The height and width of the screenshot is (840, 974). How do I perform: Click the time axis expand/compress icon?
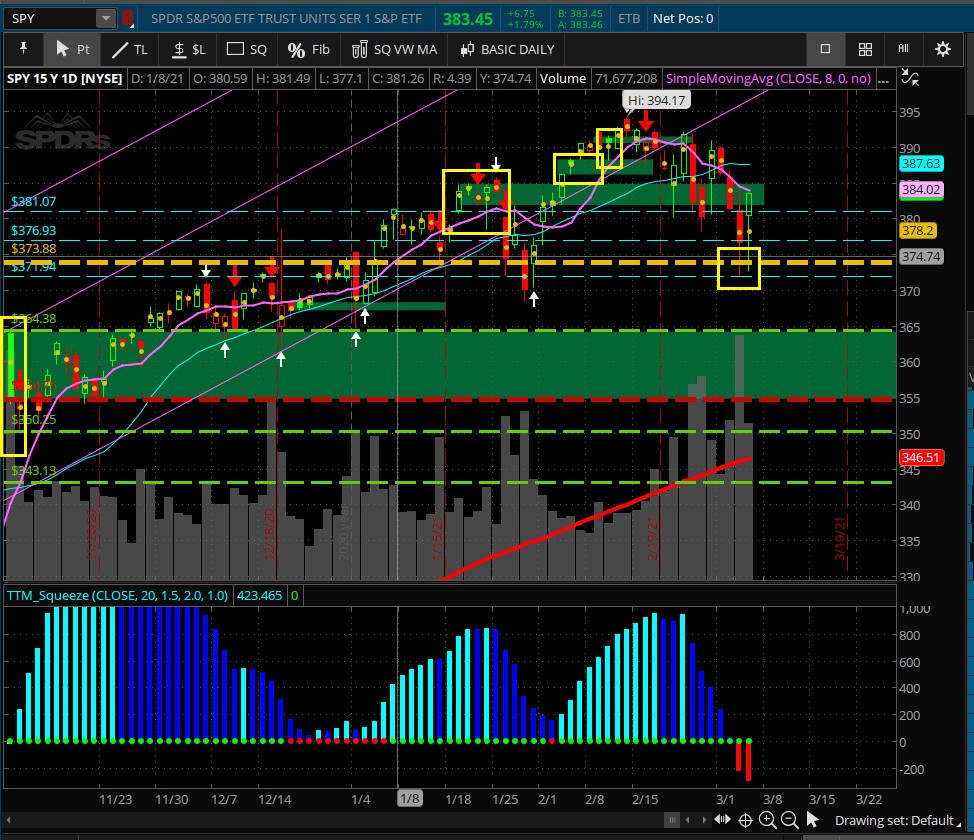(722, 820)
